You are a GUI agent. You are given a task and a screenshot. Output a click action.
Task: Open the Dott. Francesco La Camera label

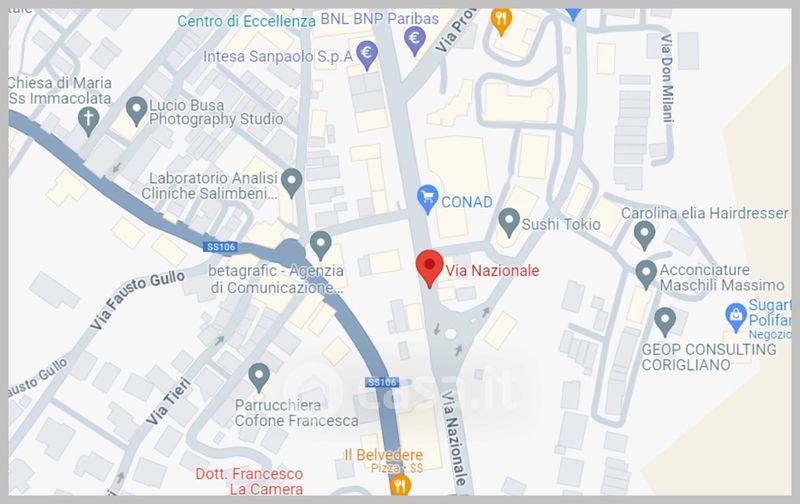tap(249, 481)
